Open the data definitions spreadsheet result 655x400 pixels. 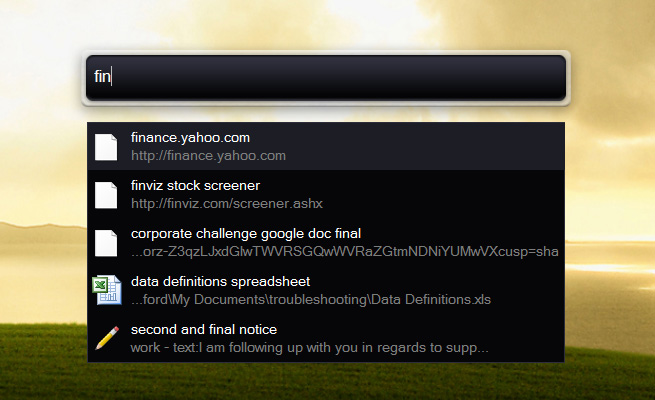click(326, 290)
